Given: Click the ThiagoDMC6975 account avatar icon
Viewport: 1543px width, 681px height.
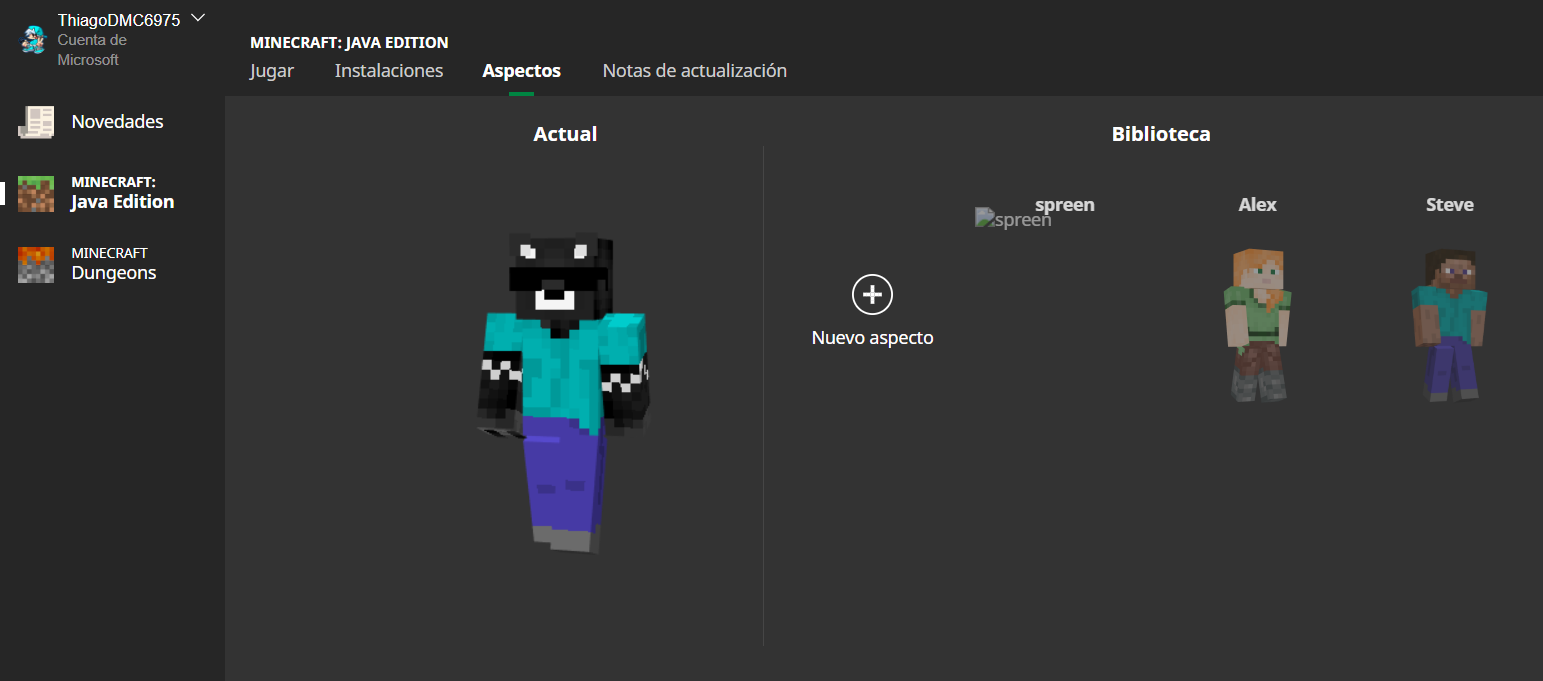Looking at the screenshot, I should point(34,39).
